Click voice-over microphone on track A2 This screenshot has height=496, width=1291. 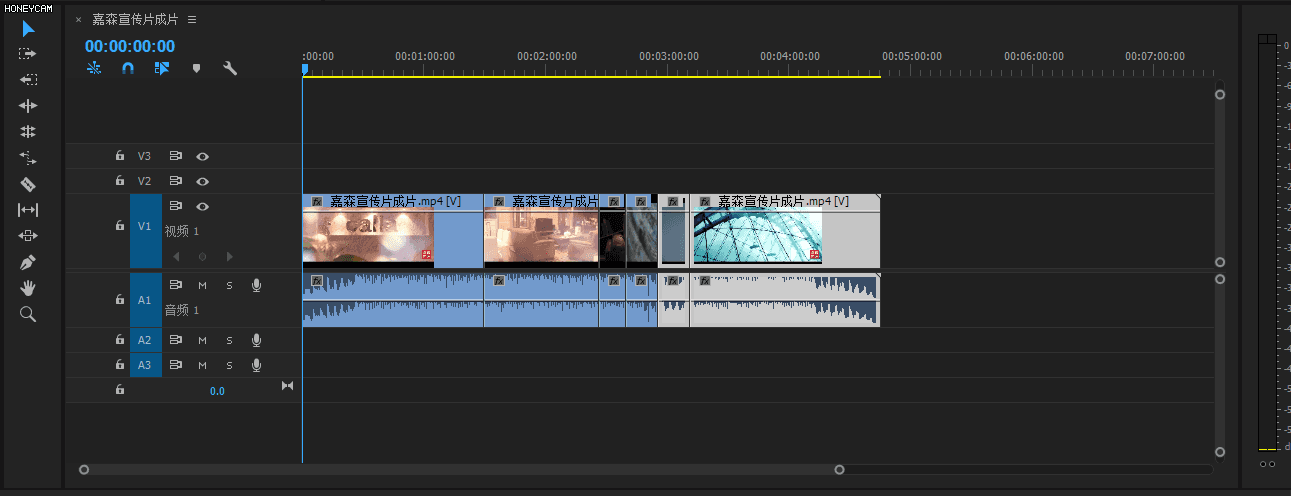coord(256,340)
